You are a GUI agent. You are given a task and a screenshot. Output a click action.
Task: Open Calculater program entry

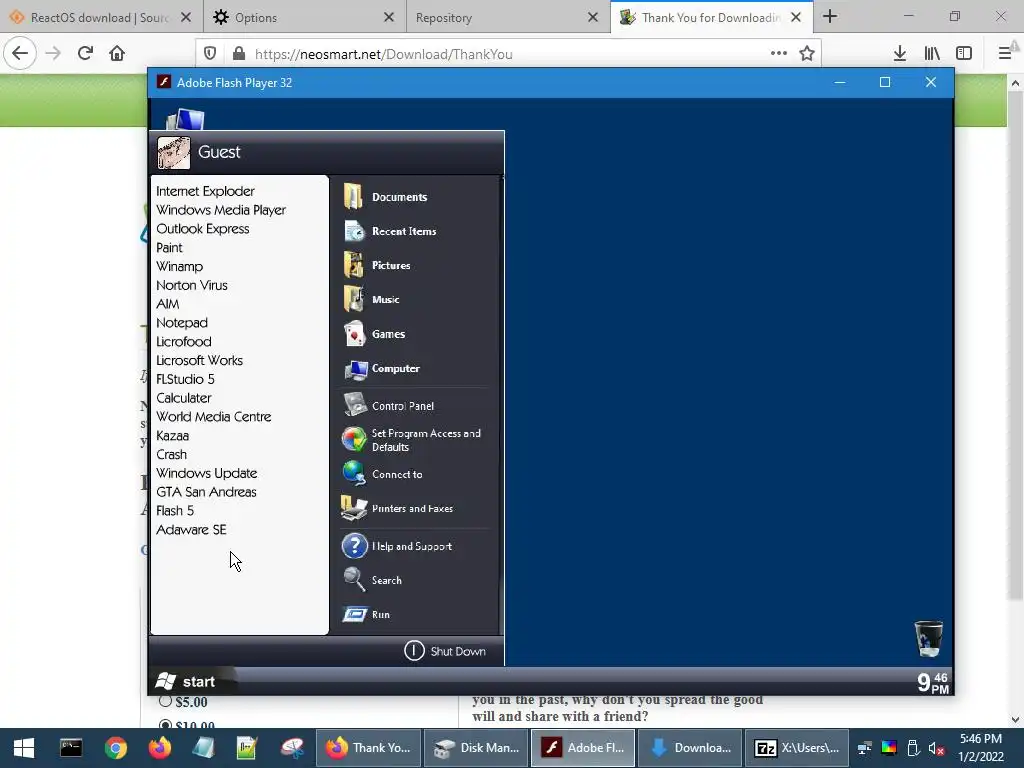point(184,398)
